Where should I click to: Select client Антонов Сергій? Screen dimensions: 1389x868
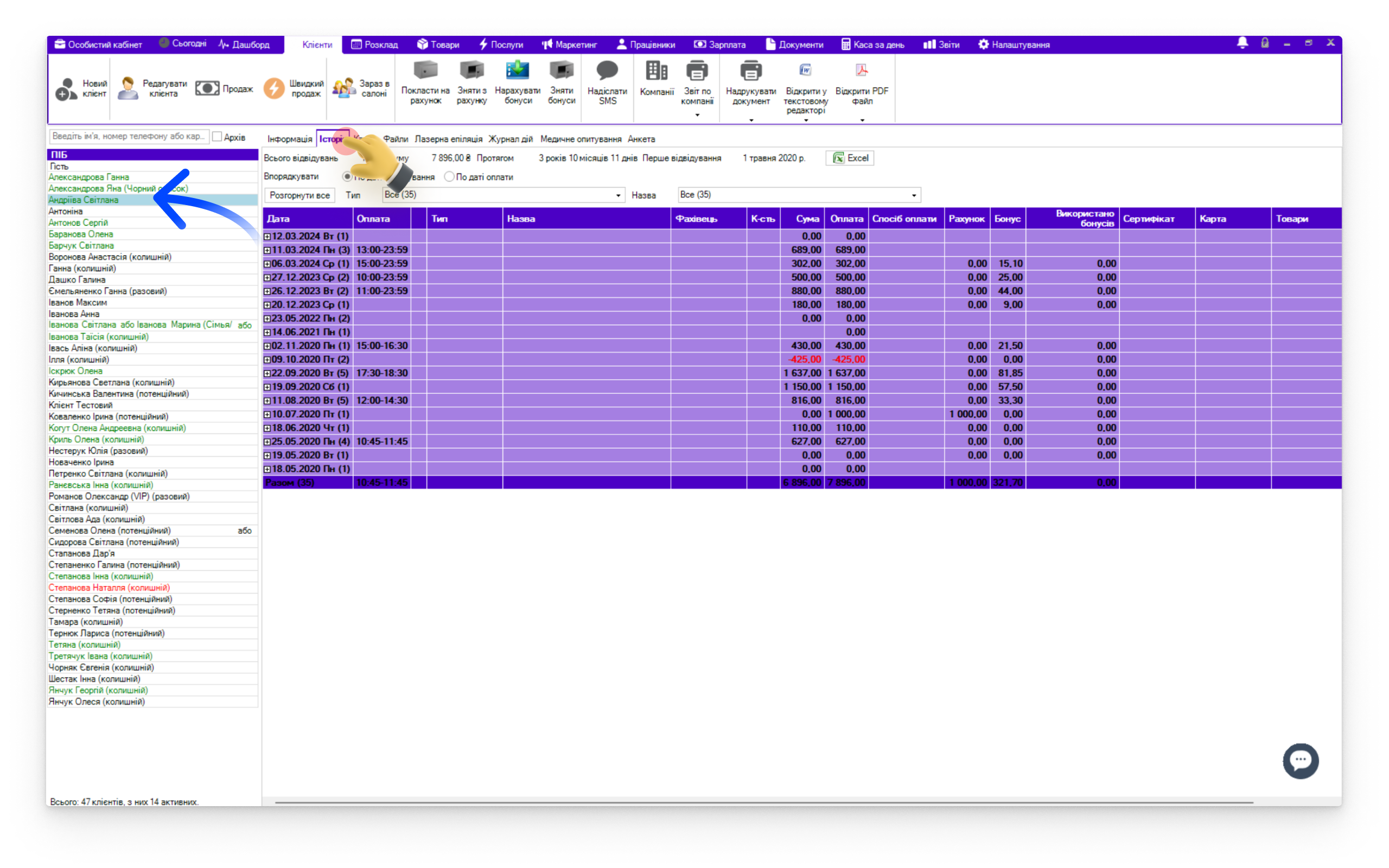[152, 223]
